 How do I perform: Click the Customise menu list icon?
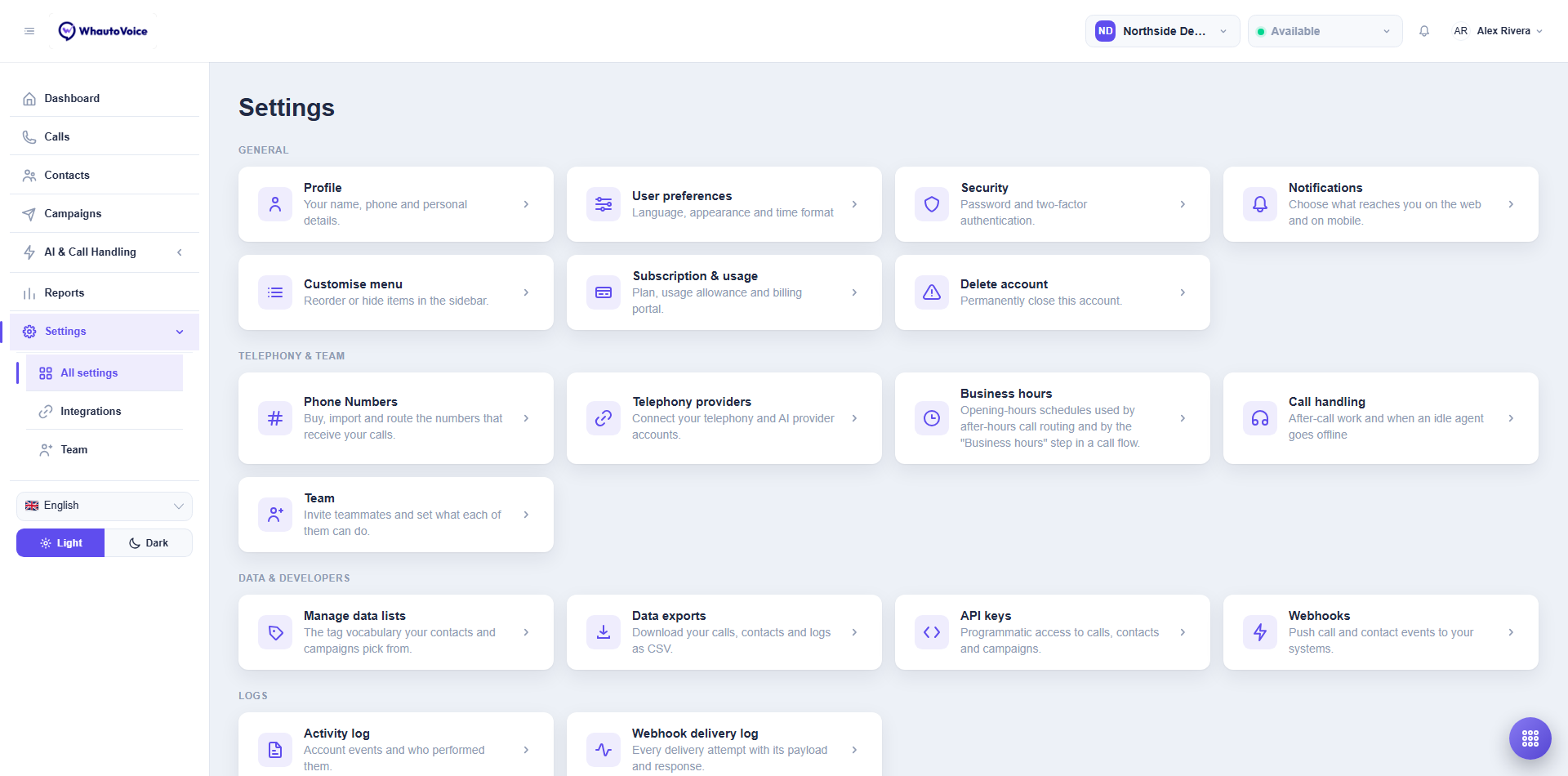275,292
